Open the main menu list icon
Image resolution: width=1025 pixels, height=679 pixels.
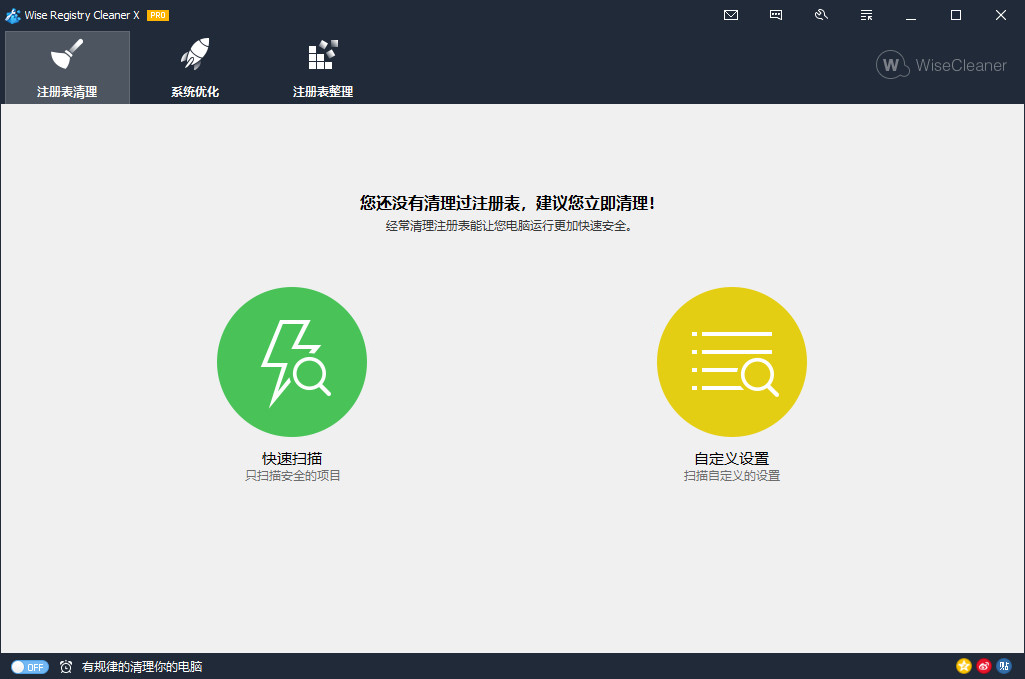pos(866,15)
